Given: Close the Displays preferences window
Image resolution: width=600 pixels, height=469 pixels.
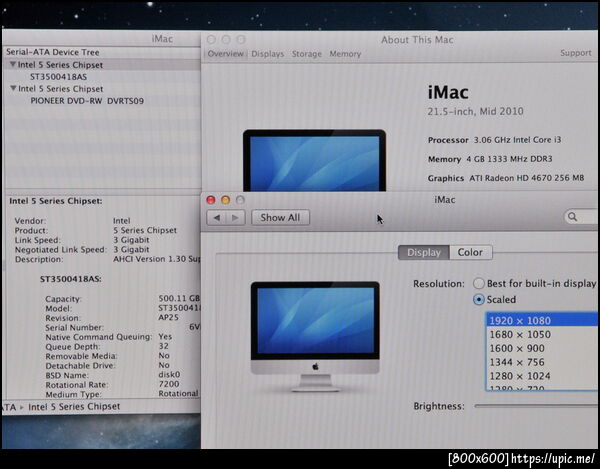Looking at the screenshot, I should pyautogui.click(x=211, y=200).
